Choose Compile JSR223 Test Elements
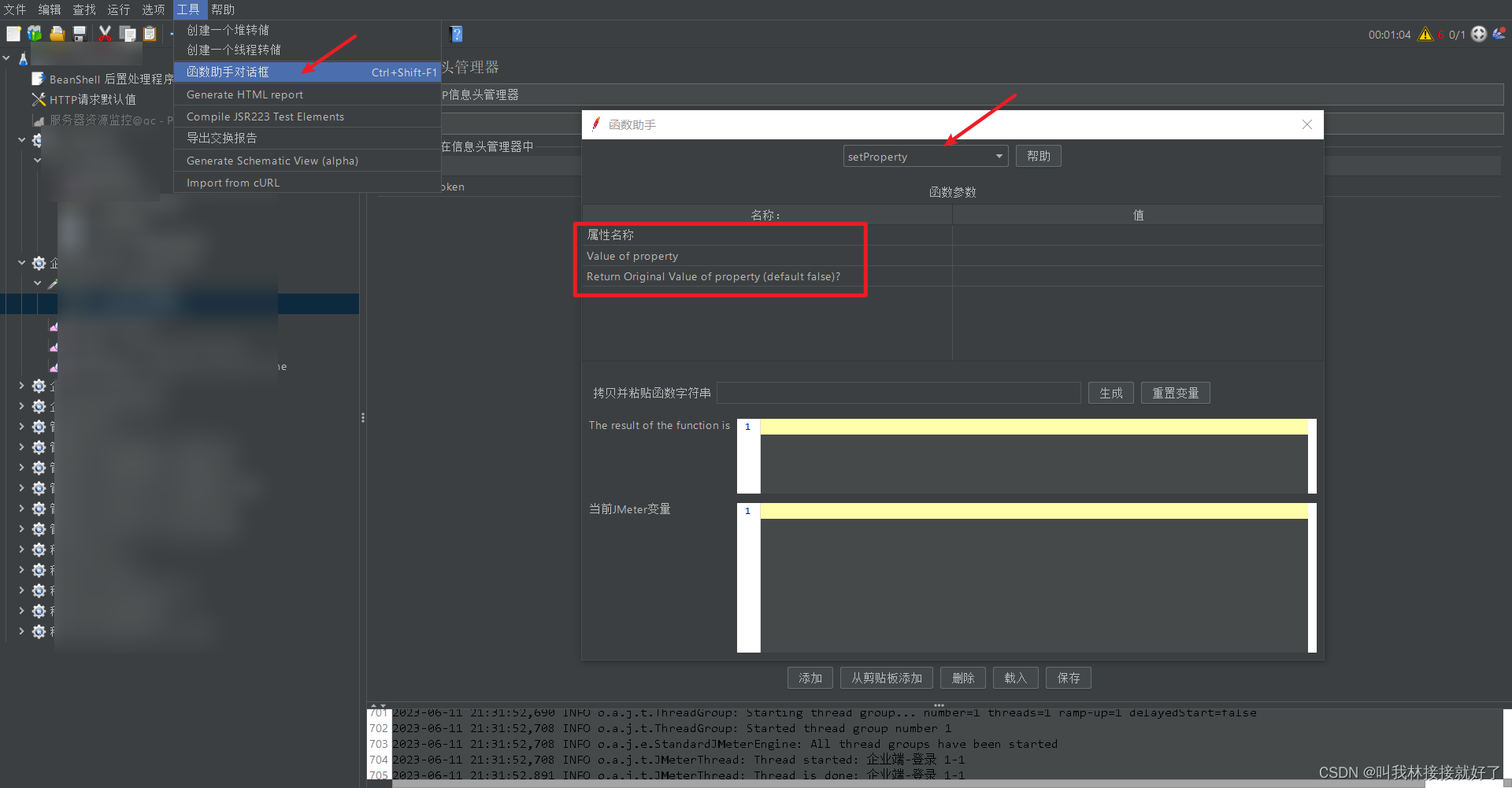 click(307, 117)
